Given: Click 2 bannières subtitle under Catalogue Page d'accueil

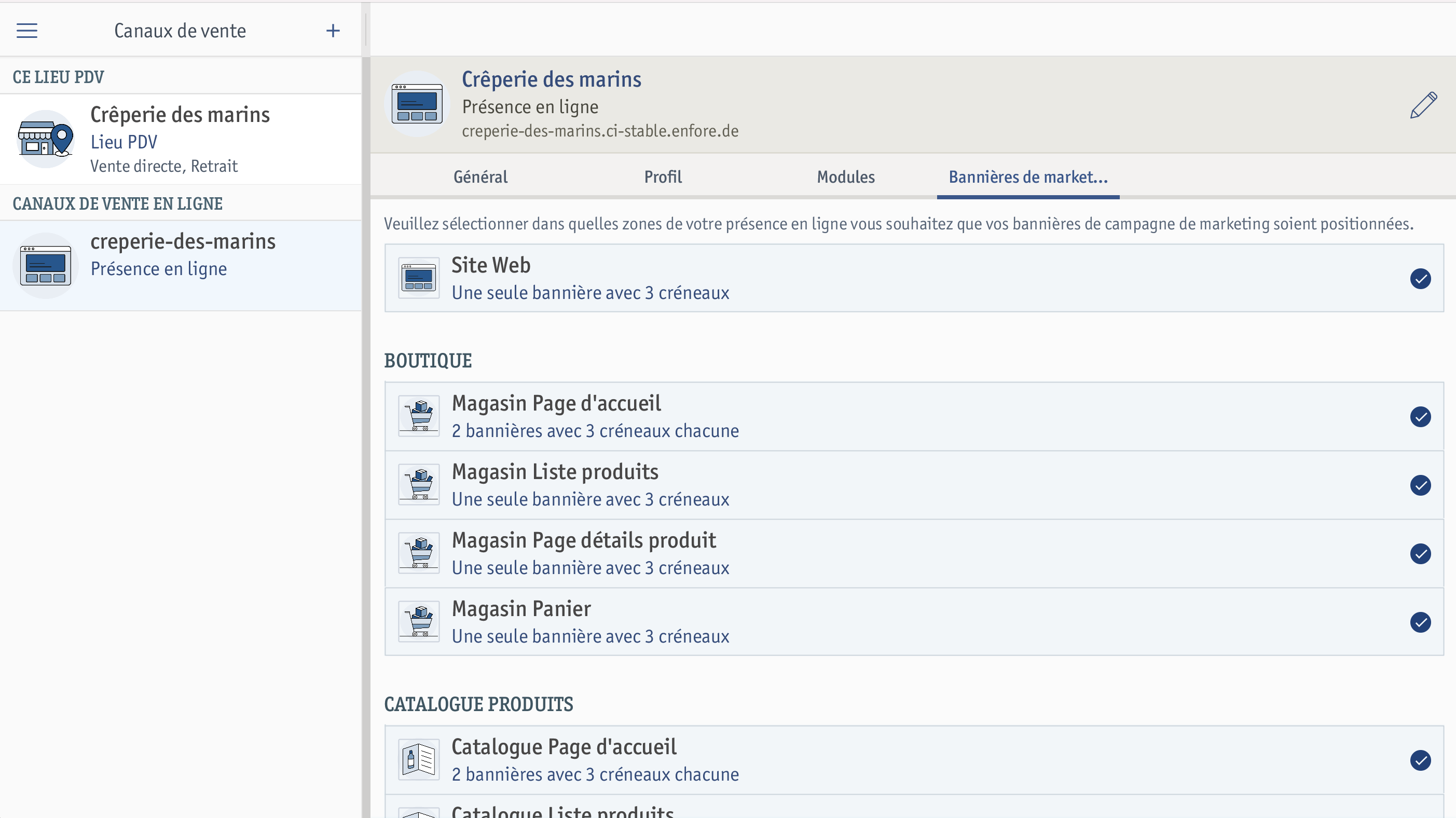Looking at the screenshot, I should tap(595, 774).
